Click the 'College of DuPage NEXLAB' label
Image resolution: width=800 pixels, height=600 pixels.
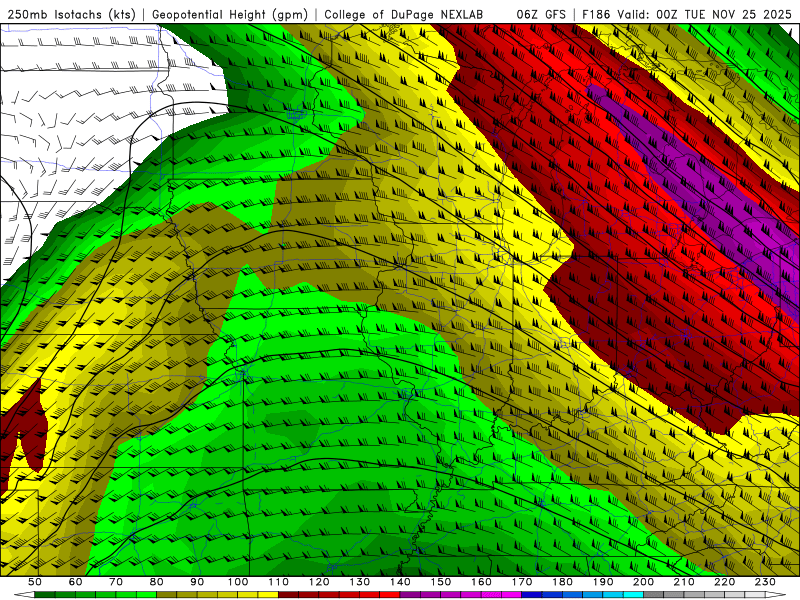(404, 14)
